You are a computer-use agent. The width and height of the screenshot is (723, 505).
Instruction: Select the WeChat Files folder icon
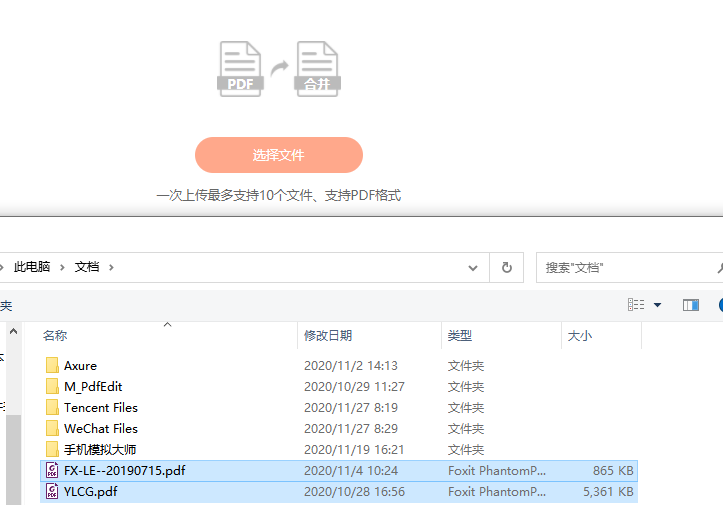[x=52, y=428]
